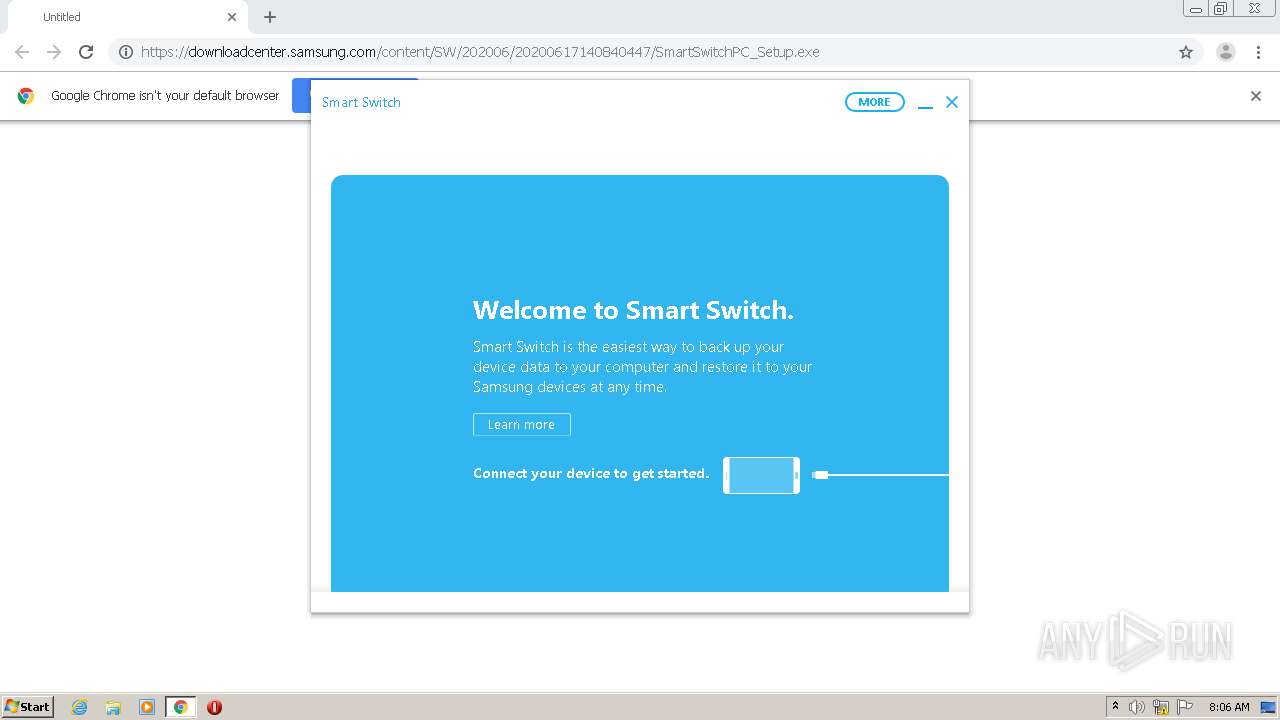1280x720 pixels.
Task: Open the red shield taskbar application
Action: pos(214,707)
